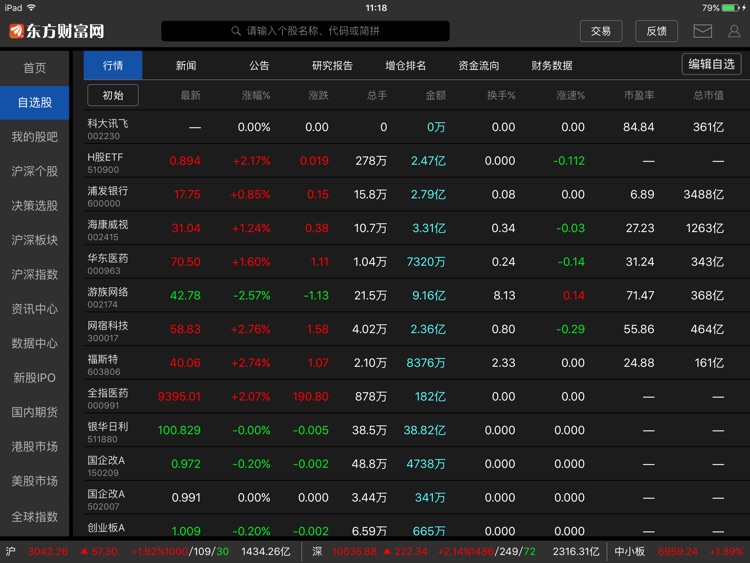This screenshot has height=563, width=750.
Task: Sort by the 换手% column header
Action: click(x=501, y=95)
